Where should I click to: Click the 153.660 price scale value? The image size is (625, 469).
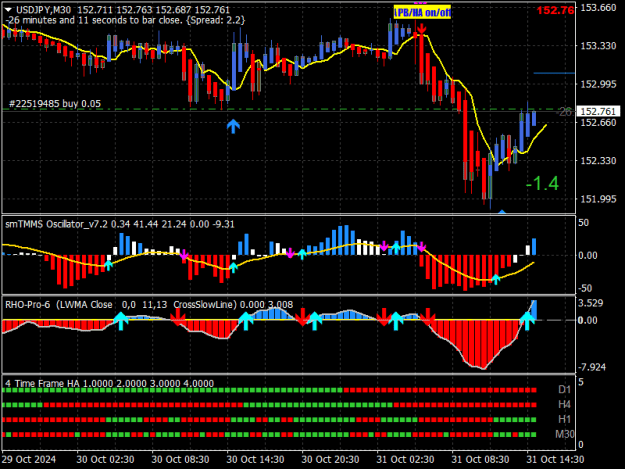(598, 8)
